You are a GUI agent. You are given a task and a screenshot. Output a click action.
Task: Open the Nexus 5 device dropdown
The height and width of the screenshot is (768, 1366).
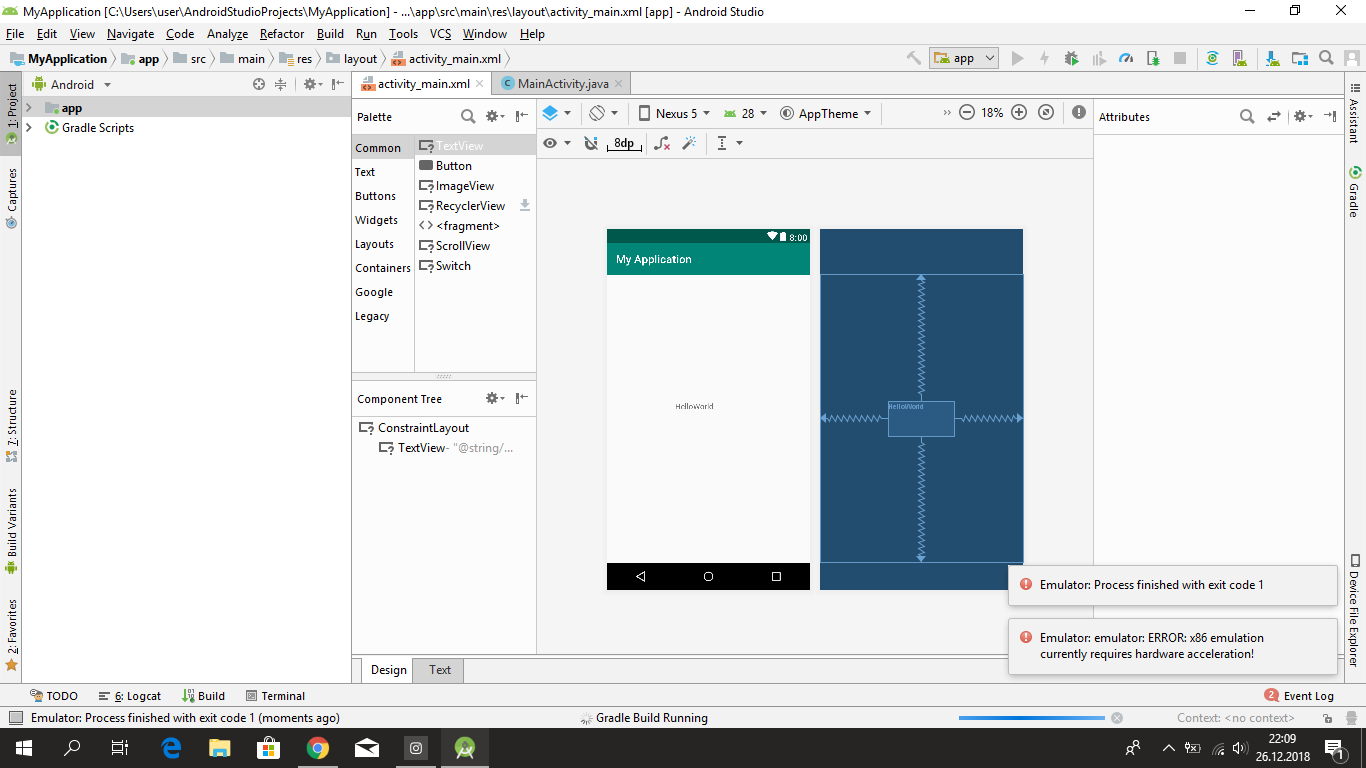click(x=674, y=113)
